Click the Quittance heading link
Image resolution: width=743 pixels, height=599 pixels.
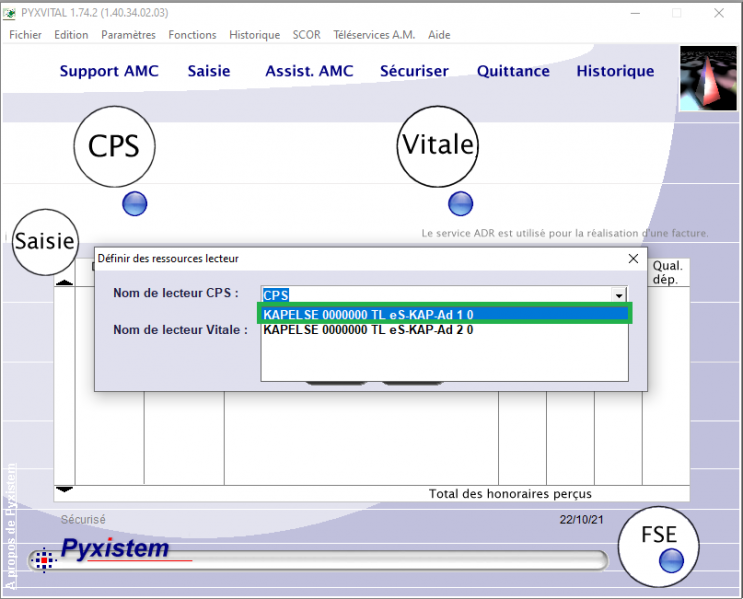tap(513, 71)
